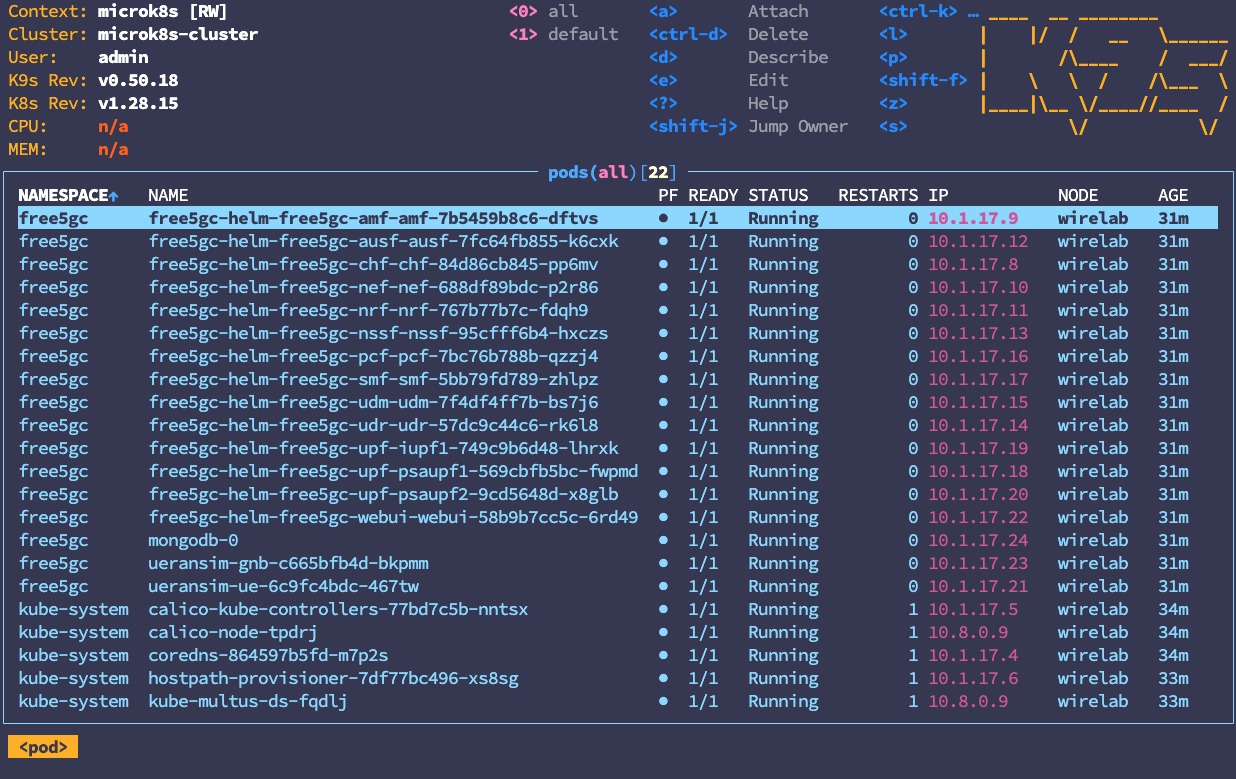Choose the Edit command hint
The height and width of the screenshot is (779, 1236).
(768, 80)
